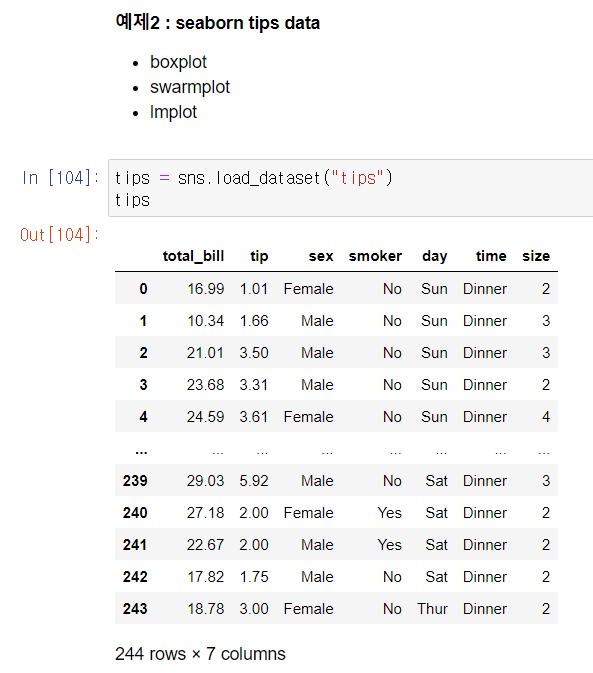Click 'Male' in row 1
This screenshot has height=673, width=593.
317,321
